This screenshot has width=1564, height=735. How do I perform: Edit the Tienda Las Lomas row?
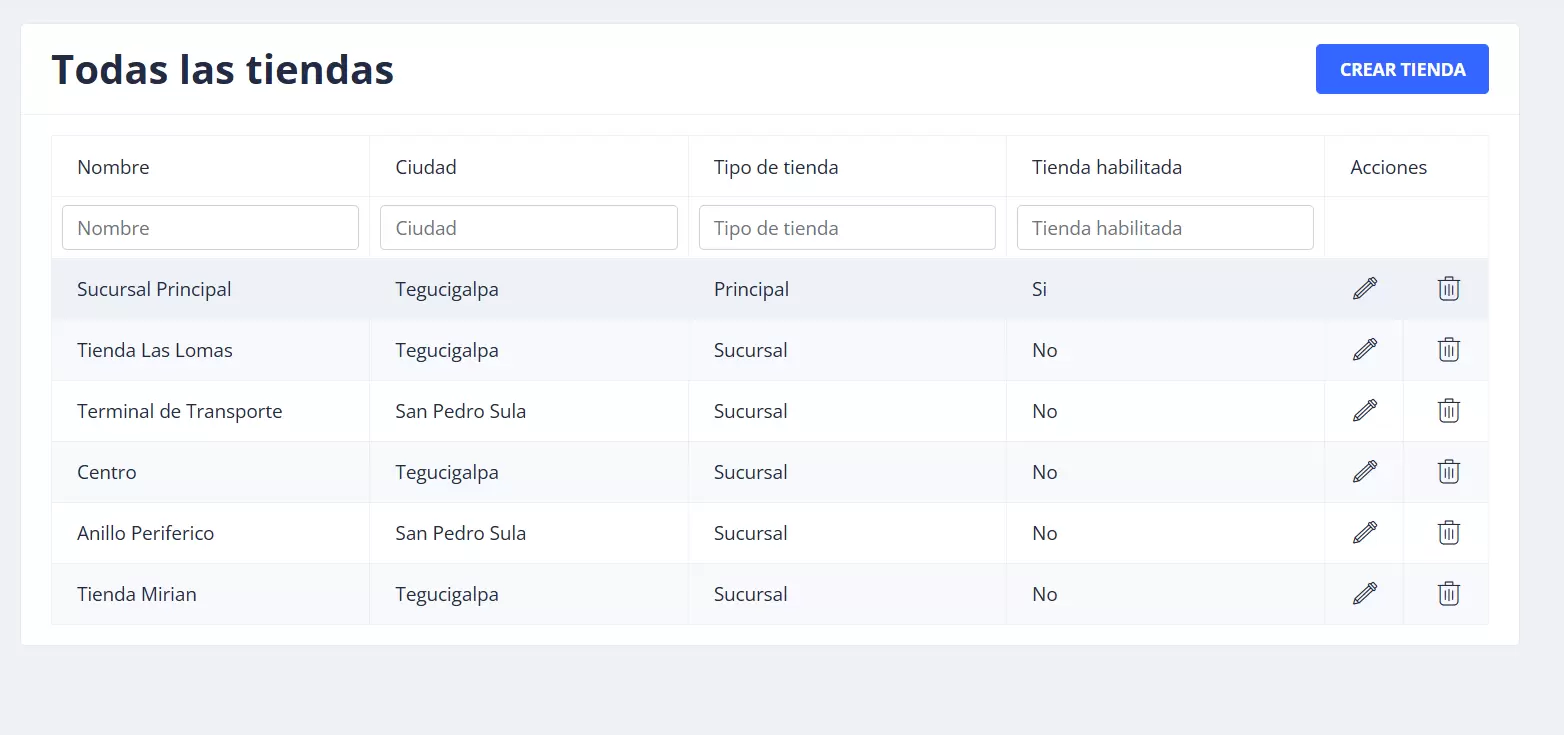point(1364,350)
